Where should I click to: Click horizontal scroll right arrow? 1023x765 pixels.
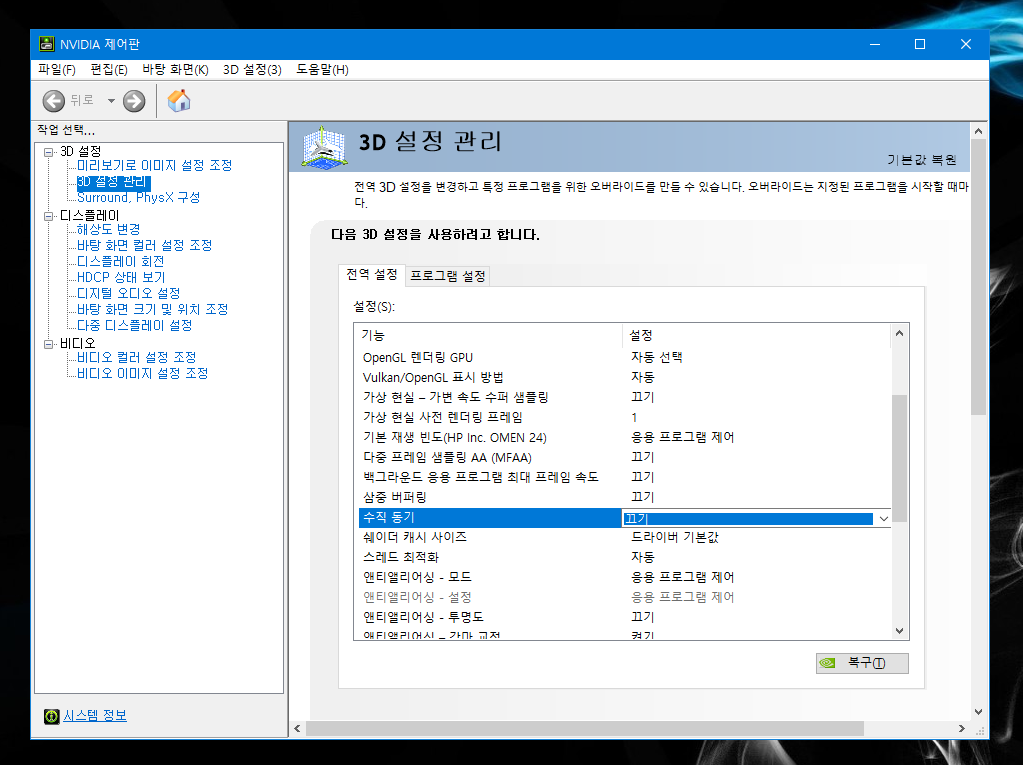962,728
